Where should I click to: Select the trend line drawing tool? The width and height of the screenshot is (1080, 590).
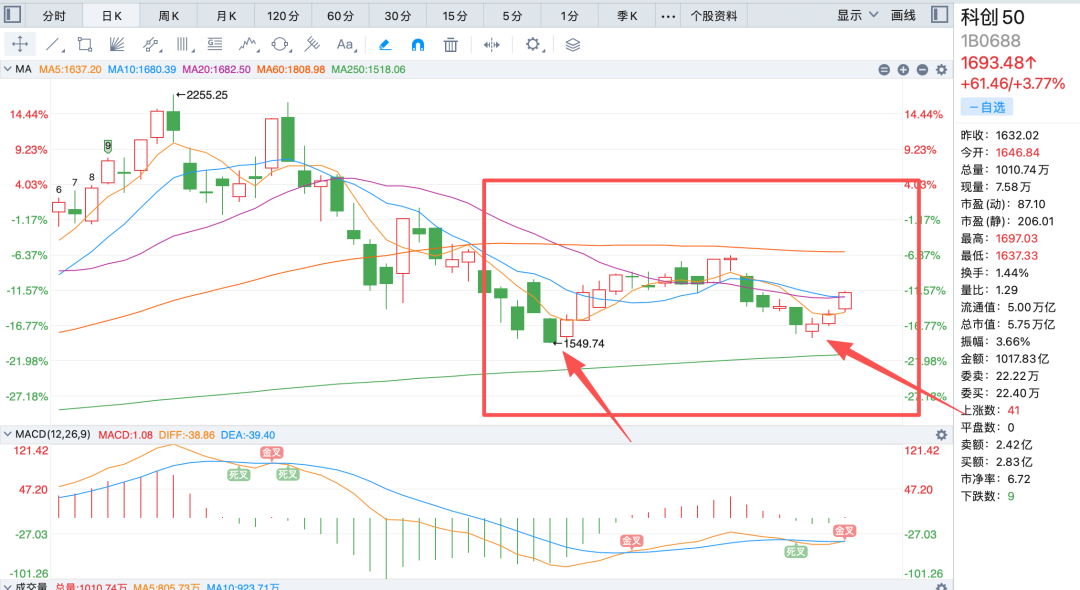[54, 45]
